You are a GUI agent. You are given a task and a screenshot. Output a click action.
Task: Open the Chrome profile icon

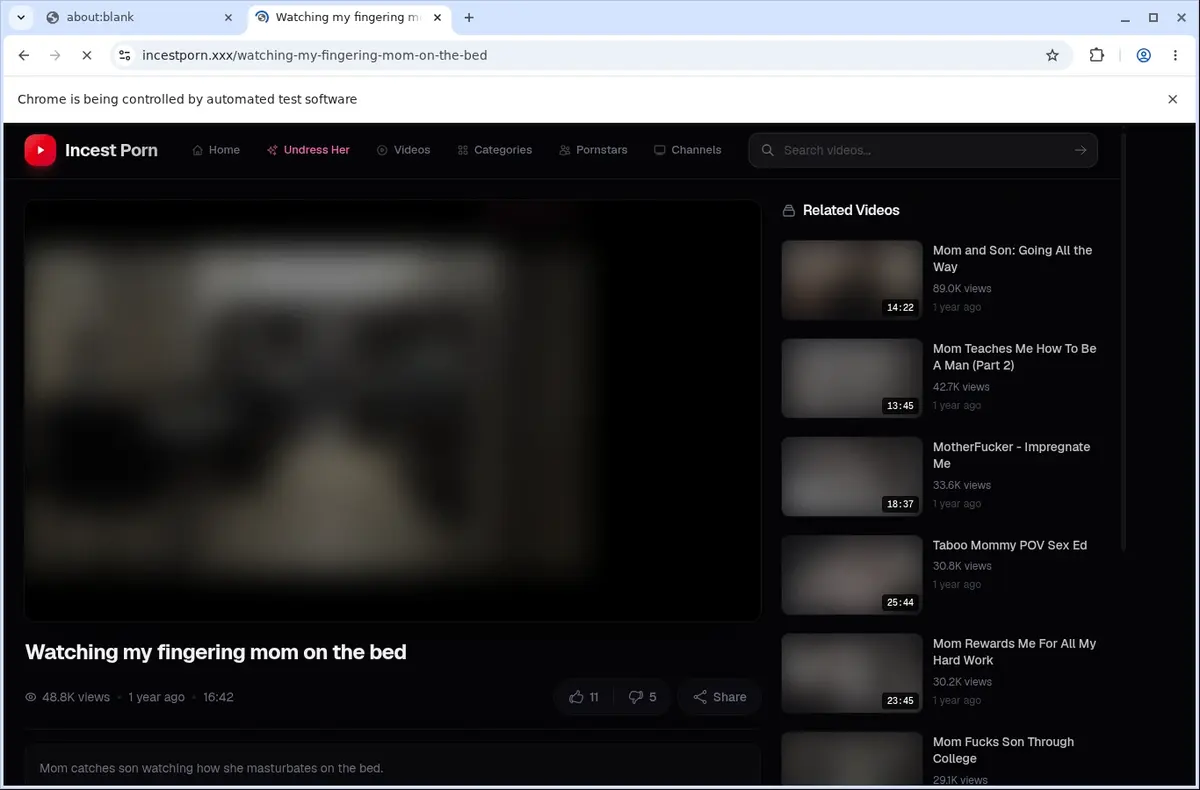click(x=1143, y=56)
